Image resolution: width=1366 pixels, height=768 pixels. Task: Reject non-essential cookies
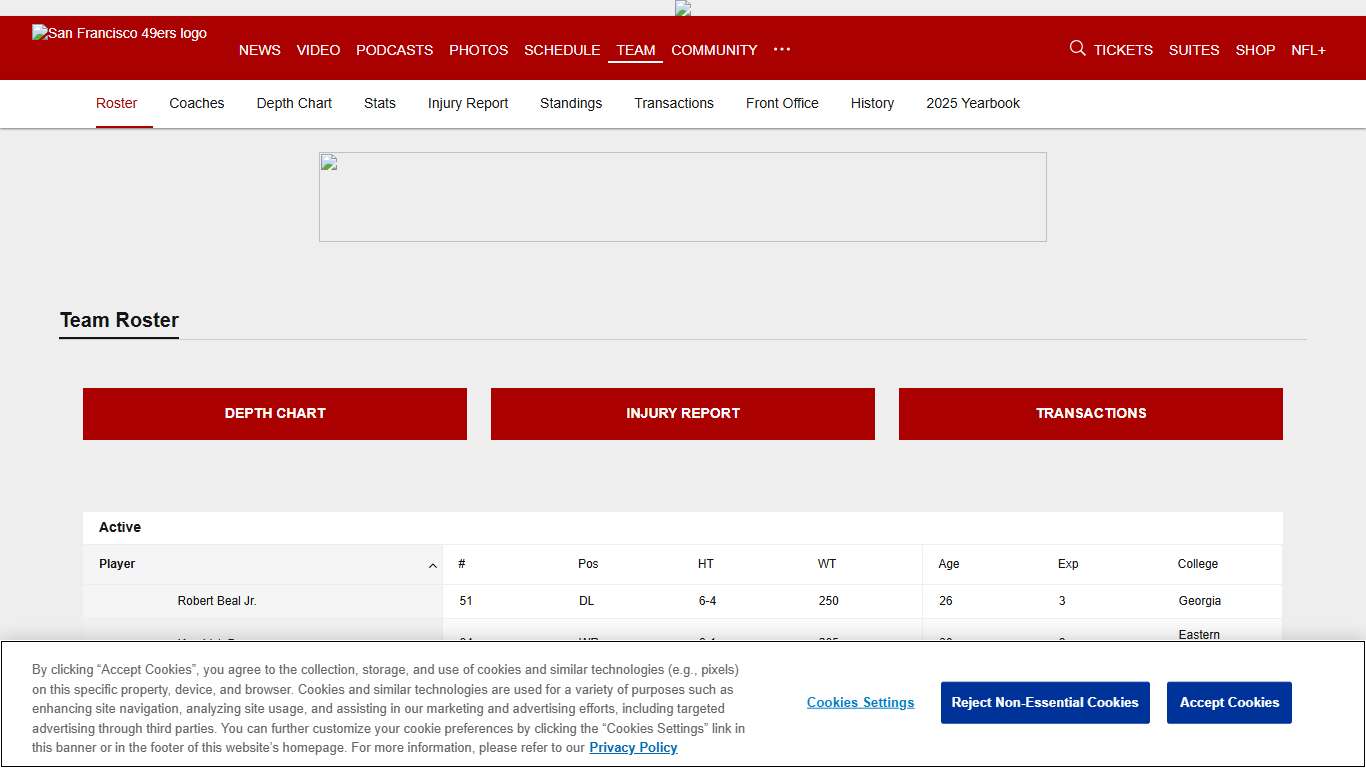pos(1045,702)
